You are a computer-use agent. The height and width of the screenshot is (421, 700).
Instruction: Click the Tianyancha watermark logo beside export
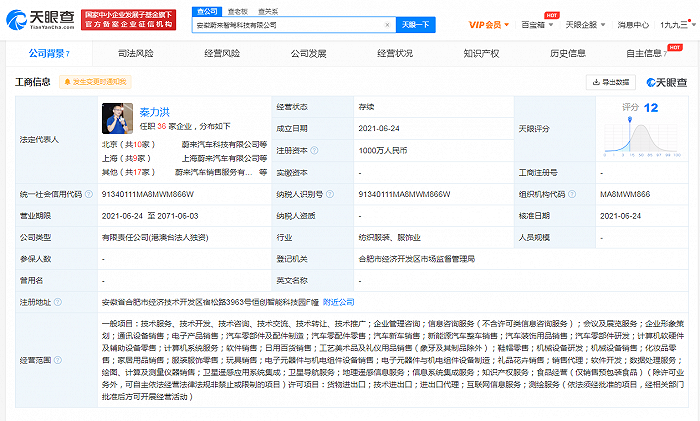[667, 82]
